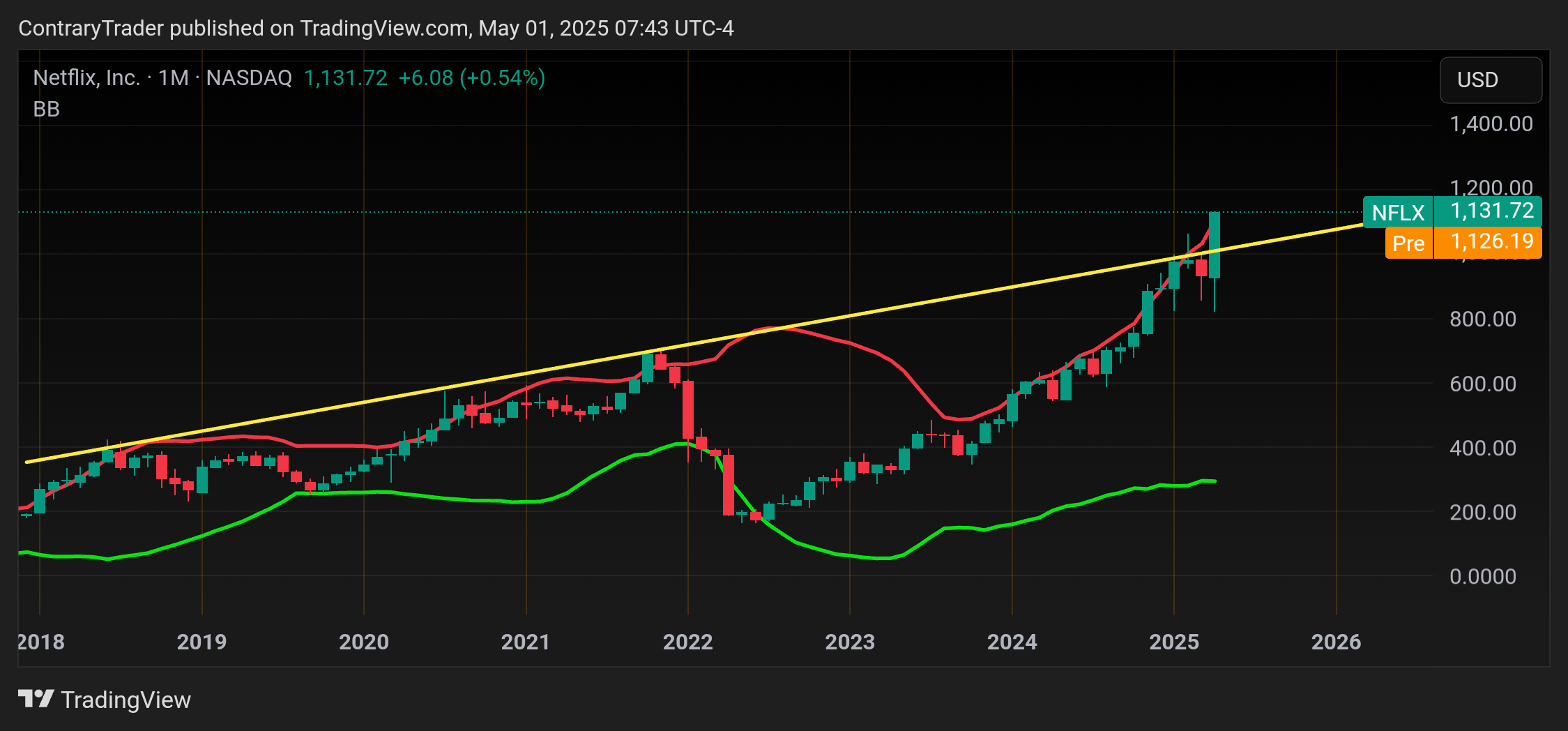Click the 2024 time axis label
This screenshot has height=731, width=1568.
1012,642
